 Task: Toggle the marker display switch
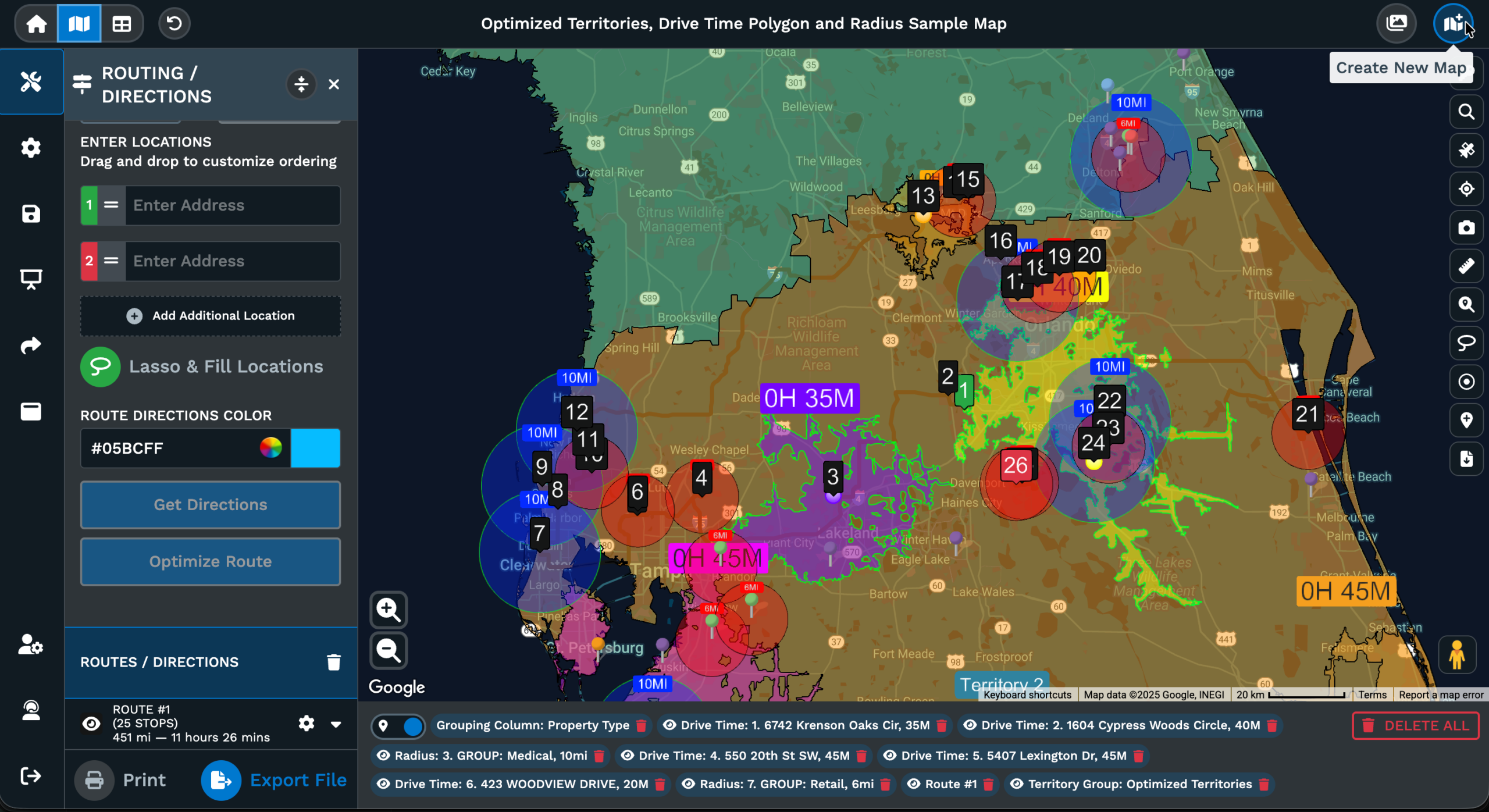click(398, 726)
